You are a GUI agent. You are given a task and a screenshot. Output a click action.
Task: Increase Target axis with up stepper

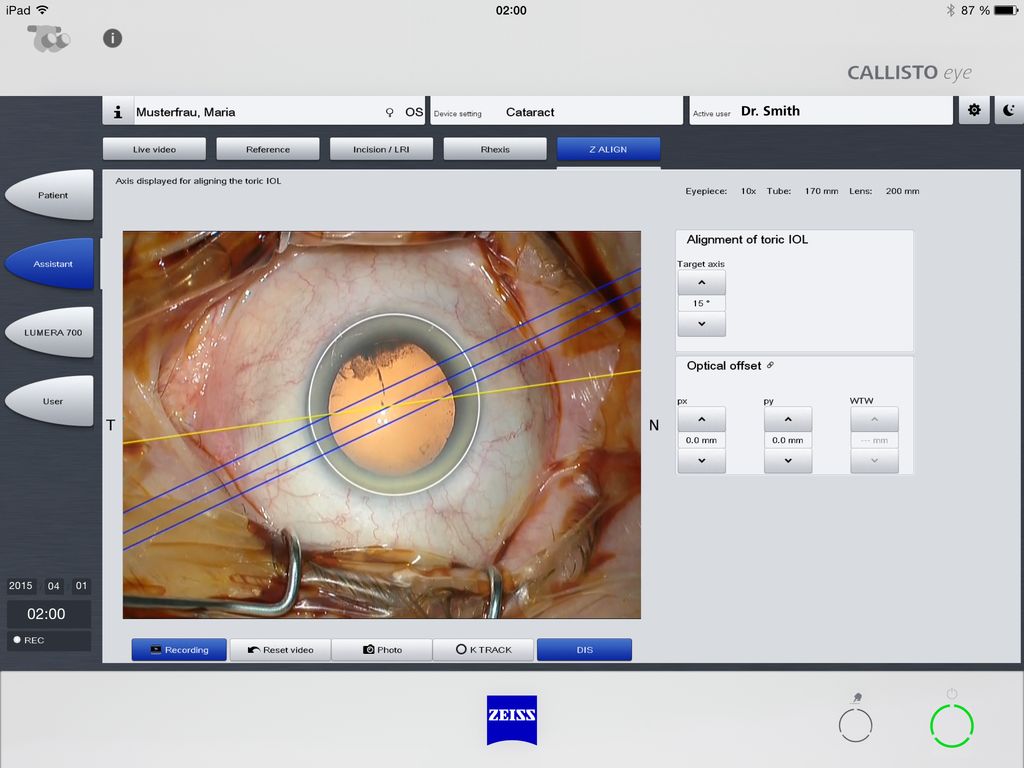(701, 282)
